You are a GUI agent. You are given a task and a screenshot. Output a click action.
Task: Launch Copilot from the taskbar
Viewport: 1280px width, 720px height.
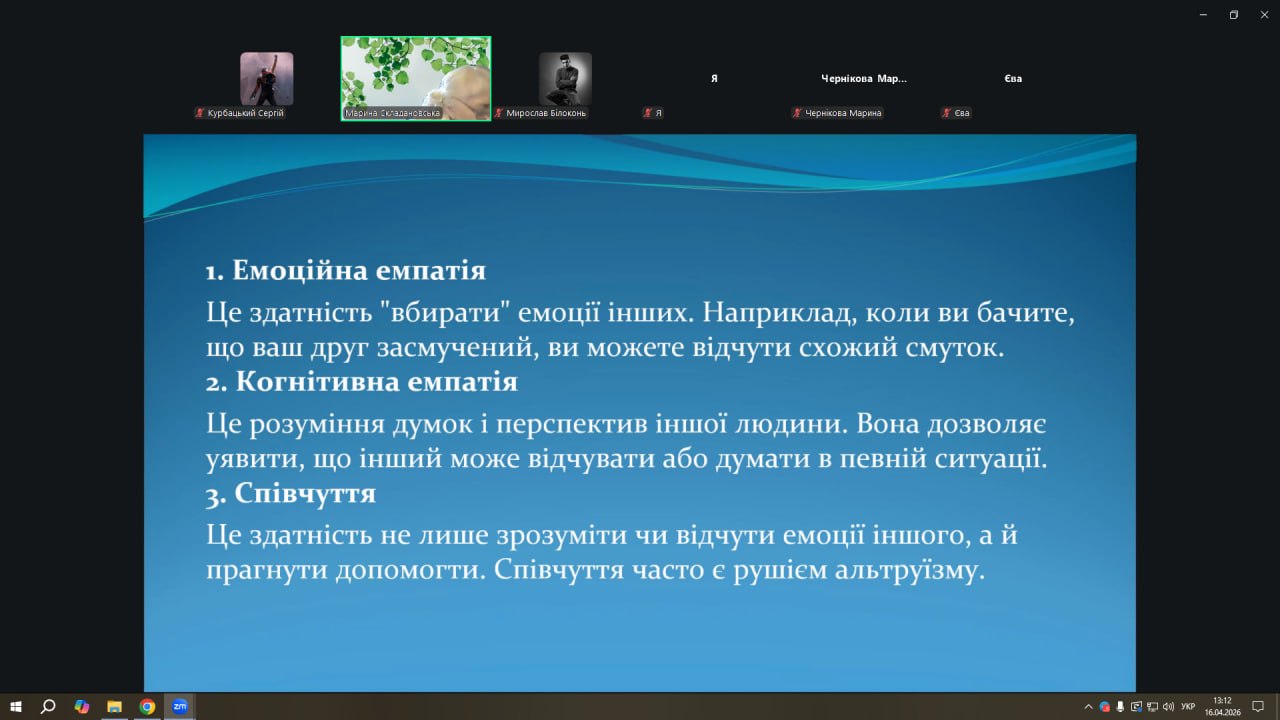click(82, 706)
